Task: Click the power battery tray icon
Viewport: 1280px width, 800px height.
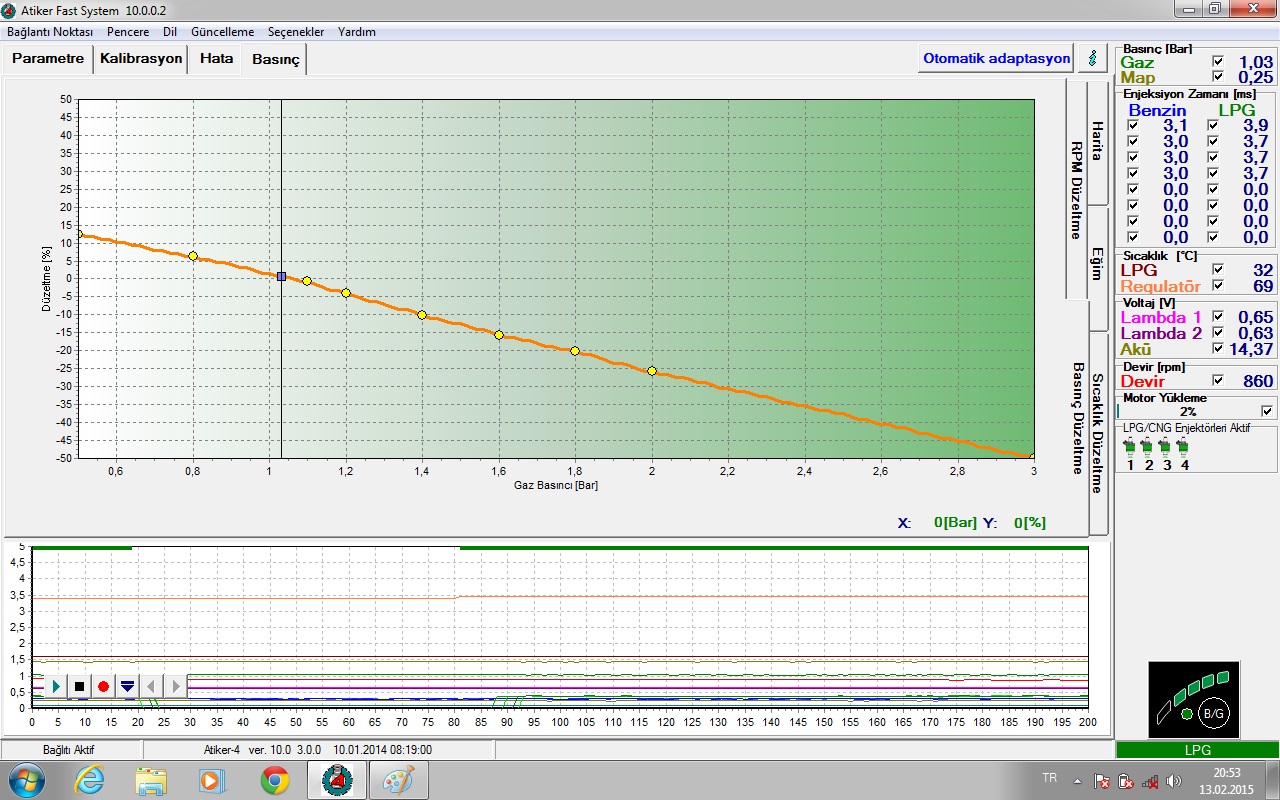Action: (1126, 781)
